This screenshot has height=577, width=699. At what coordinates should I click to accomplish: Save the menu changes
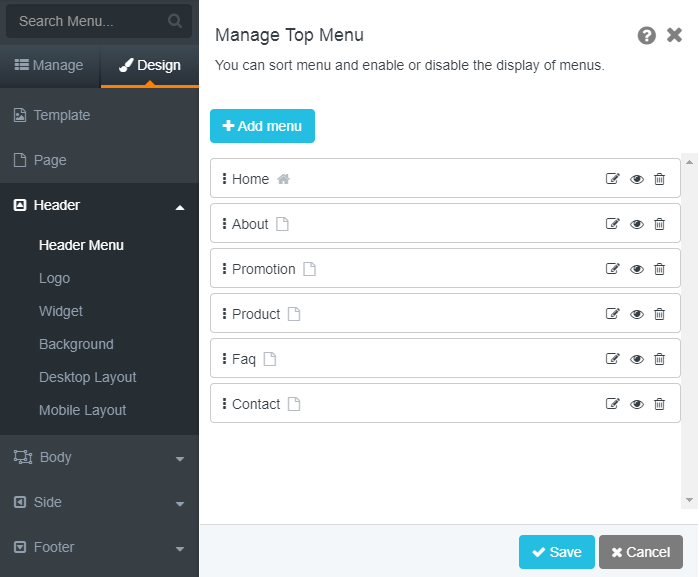point(556,552)
